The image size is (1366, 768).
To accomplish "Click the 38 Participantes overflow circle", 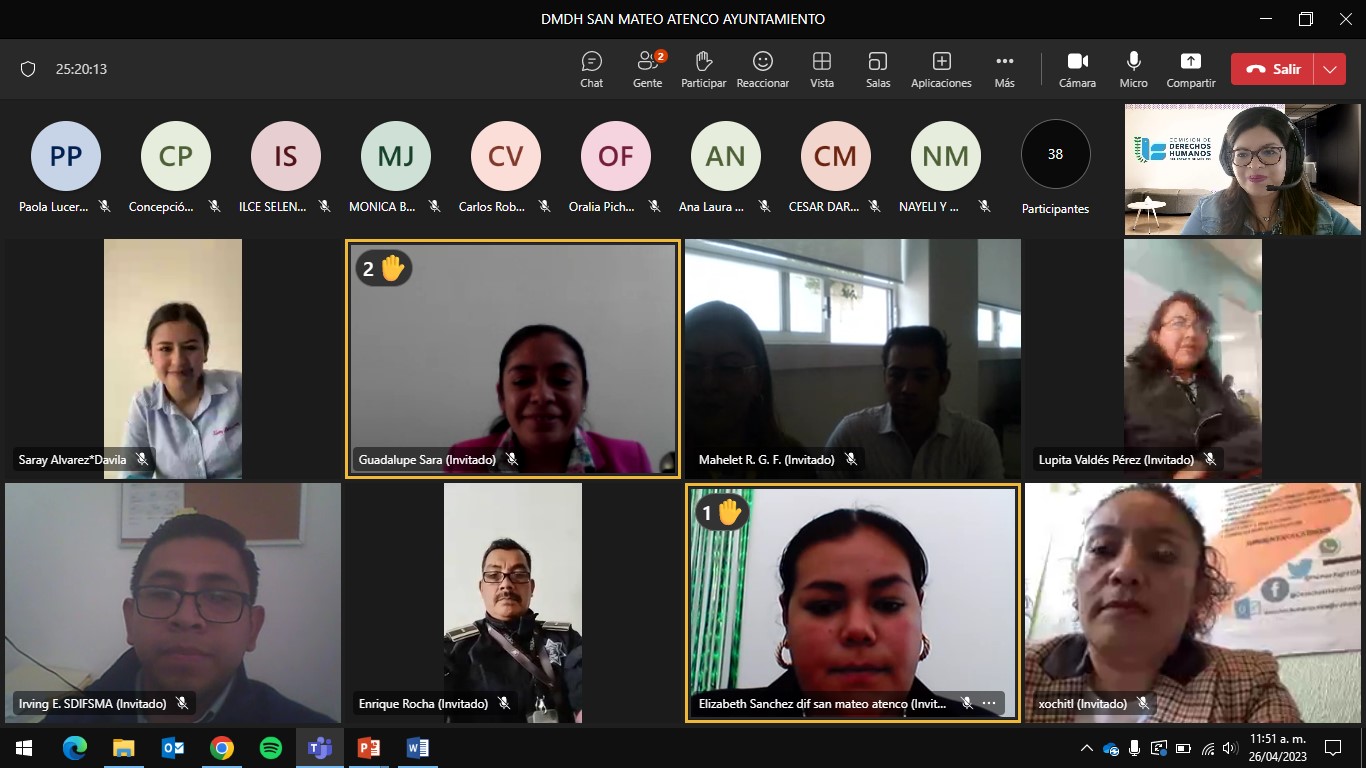I will [1055, 155].
